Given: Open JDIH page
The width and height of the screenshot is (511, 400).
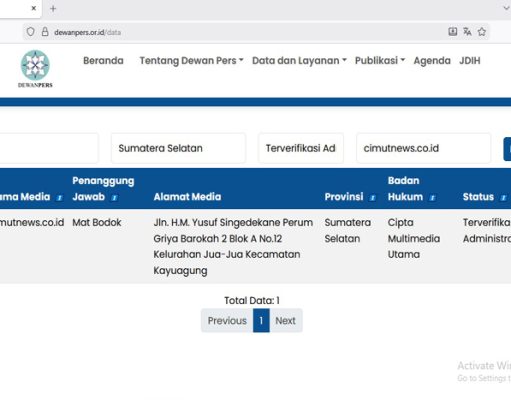Looking at the screenshot, I should tap(470, 61).
